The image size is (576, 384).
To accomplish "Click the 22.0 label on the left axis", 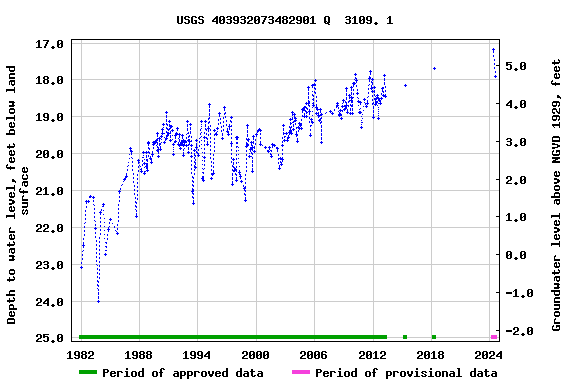I will coord(49,228).
